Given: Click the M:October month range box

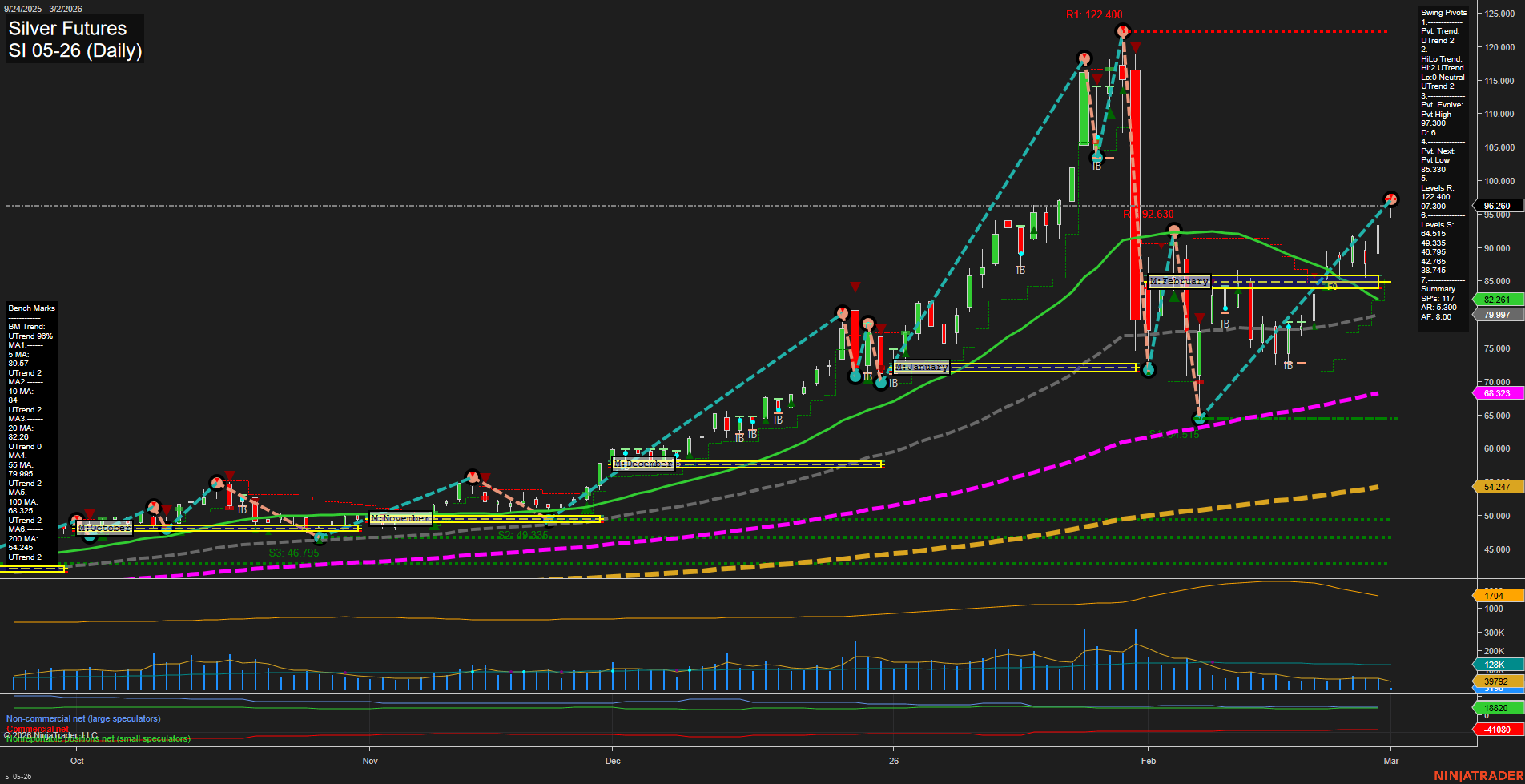Looking at the screenshot, I should point(104,527).
